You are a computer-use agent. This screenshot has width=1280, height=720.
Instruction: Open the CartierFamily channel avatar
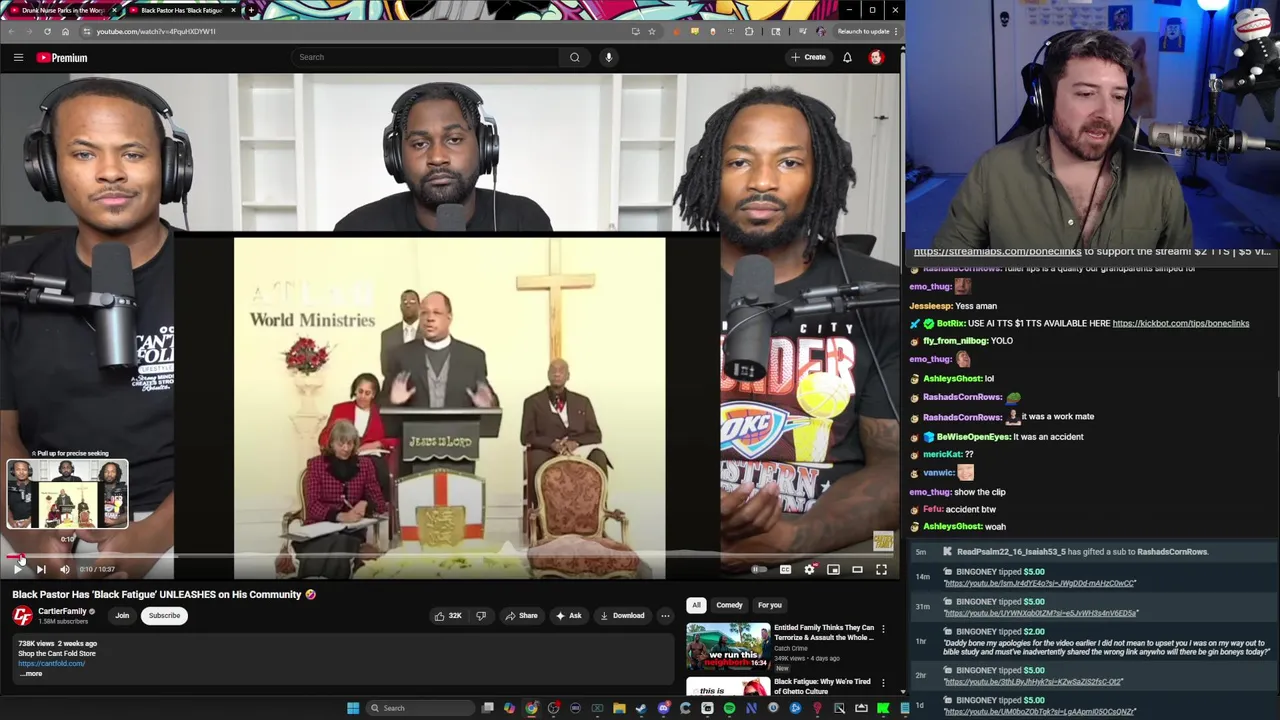[22, 616]
